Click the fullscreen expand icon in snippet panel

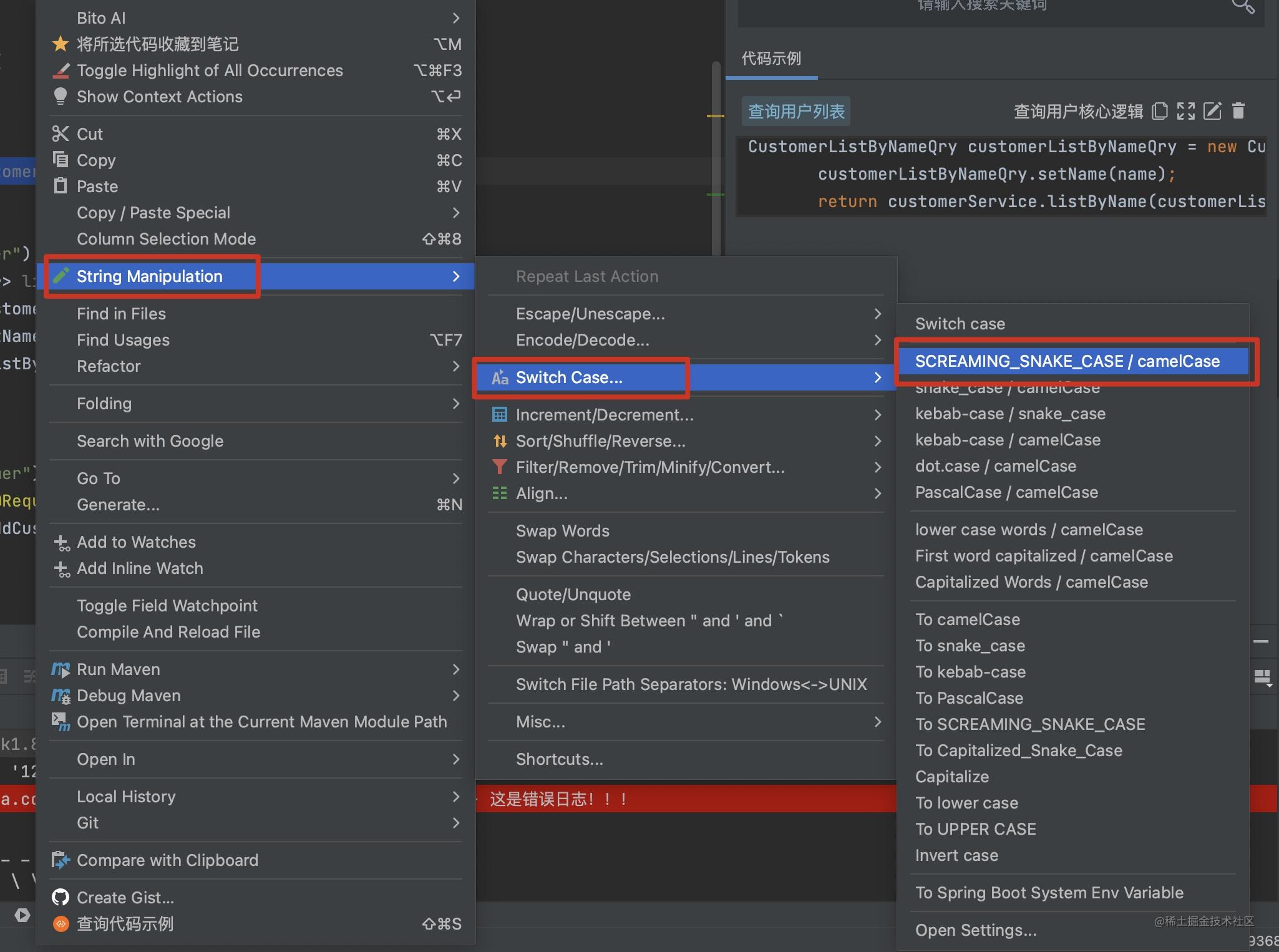[1185, 111]
